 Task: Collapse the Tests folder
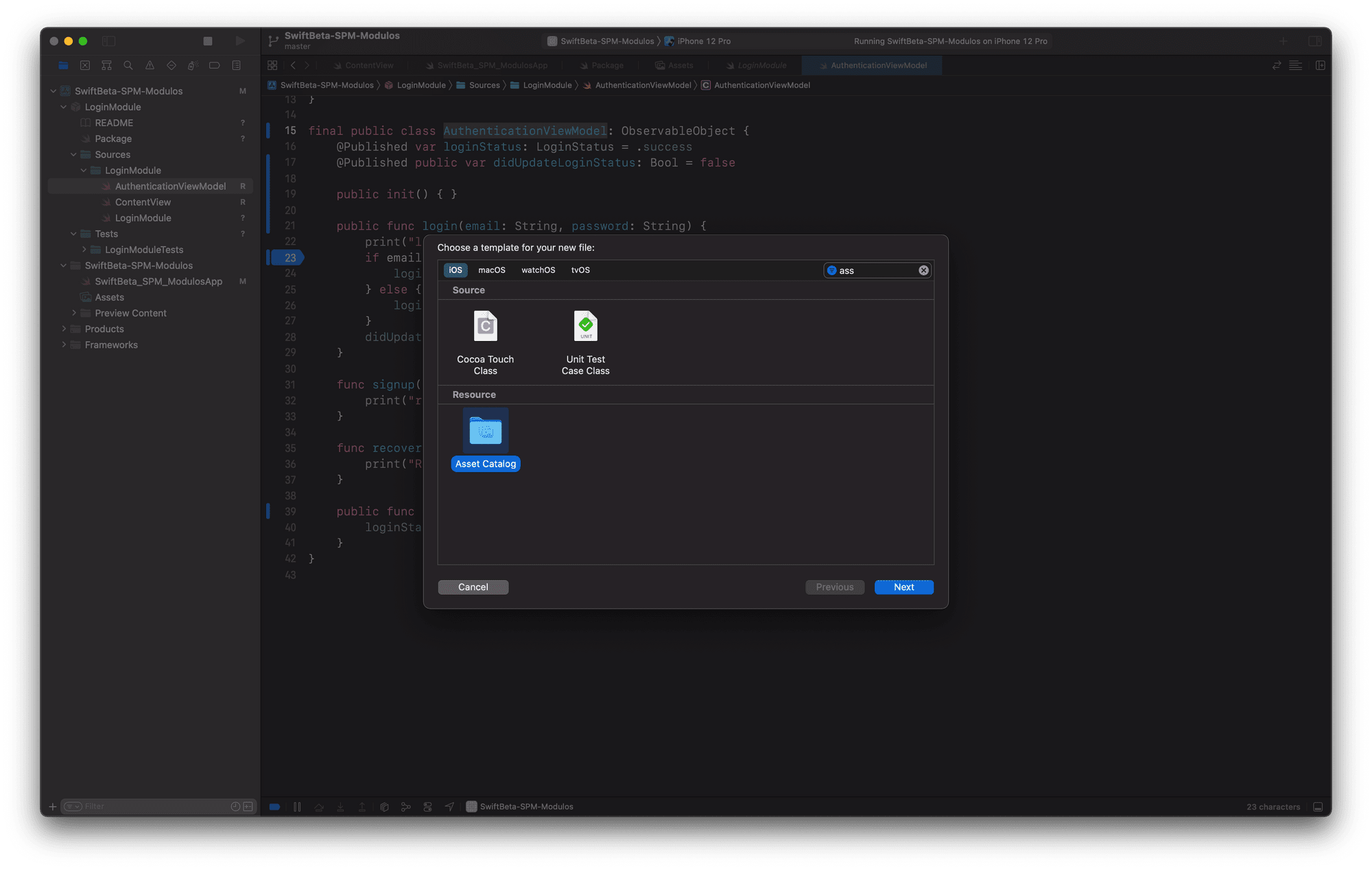[x=74, y=233]
